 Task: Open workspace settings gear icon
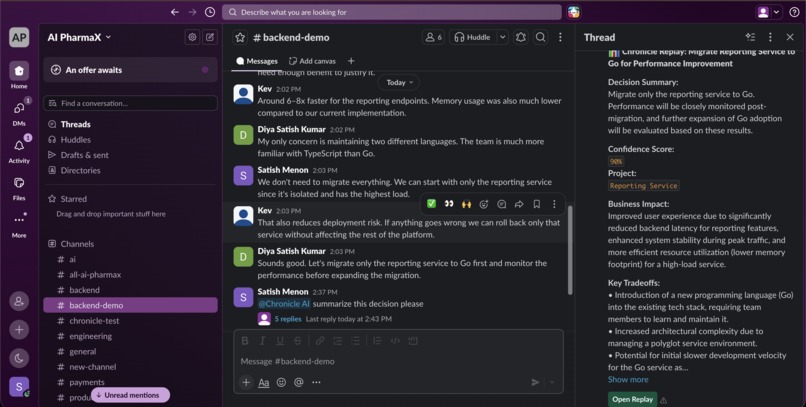coord(192,37)
